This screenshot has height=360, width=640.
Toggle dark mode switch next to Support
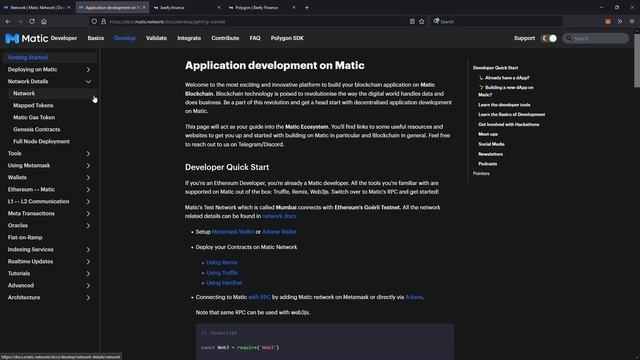[549, 38]
